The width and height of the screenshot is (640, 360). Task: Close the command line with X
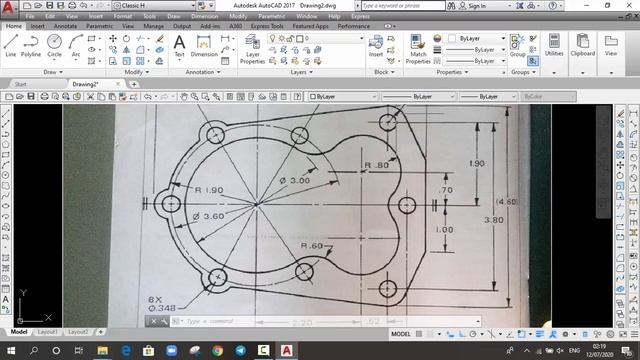pos(153,321)
